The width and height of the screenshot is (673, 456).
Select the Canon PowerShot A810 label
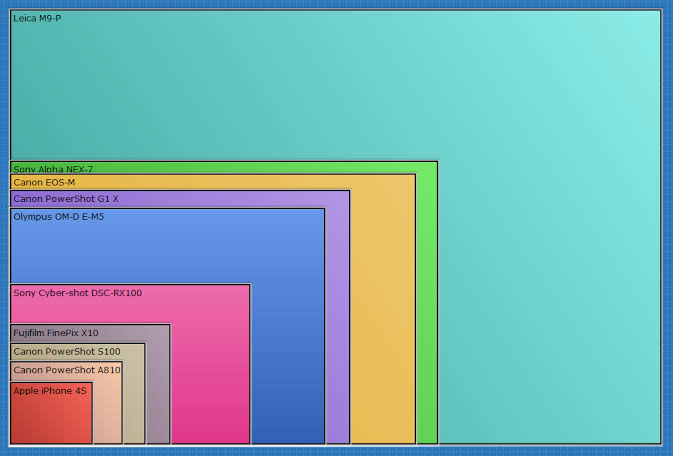67,370
